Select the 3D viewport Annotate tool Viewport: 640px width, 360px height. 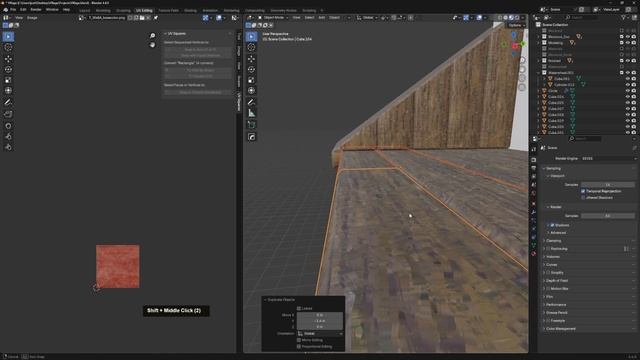[x=251, y=102]
